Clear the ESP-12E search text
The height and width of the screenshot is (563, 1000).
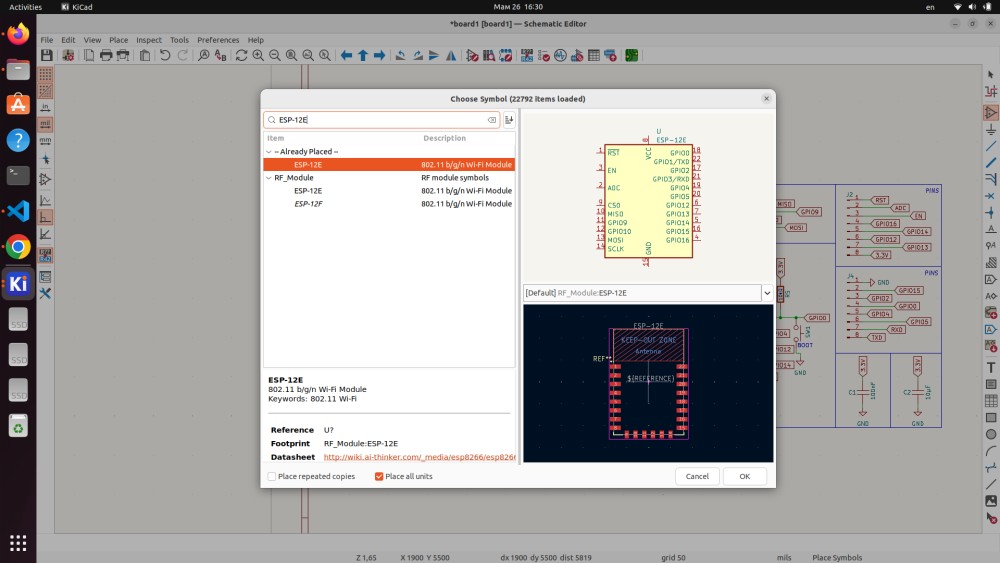pyautogui.click(x=492, y=120)
